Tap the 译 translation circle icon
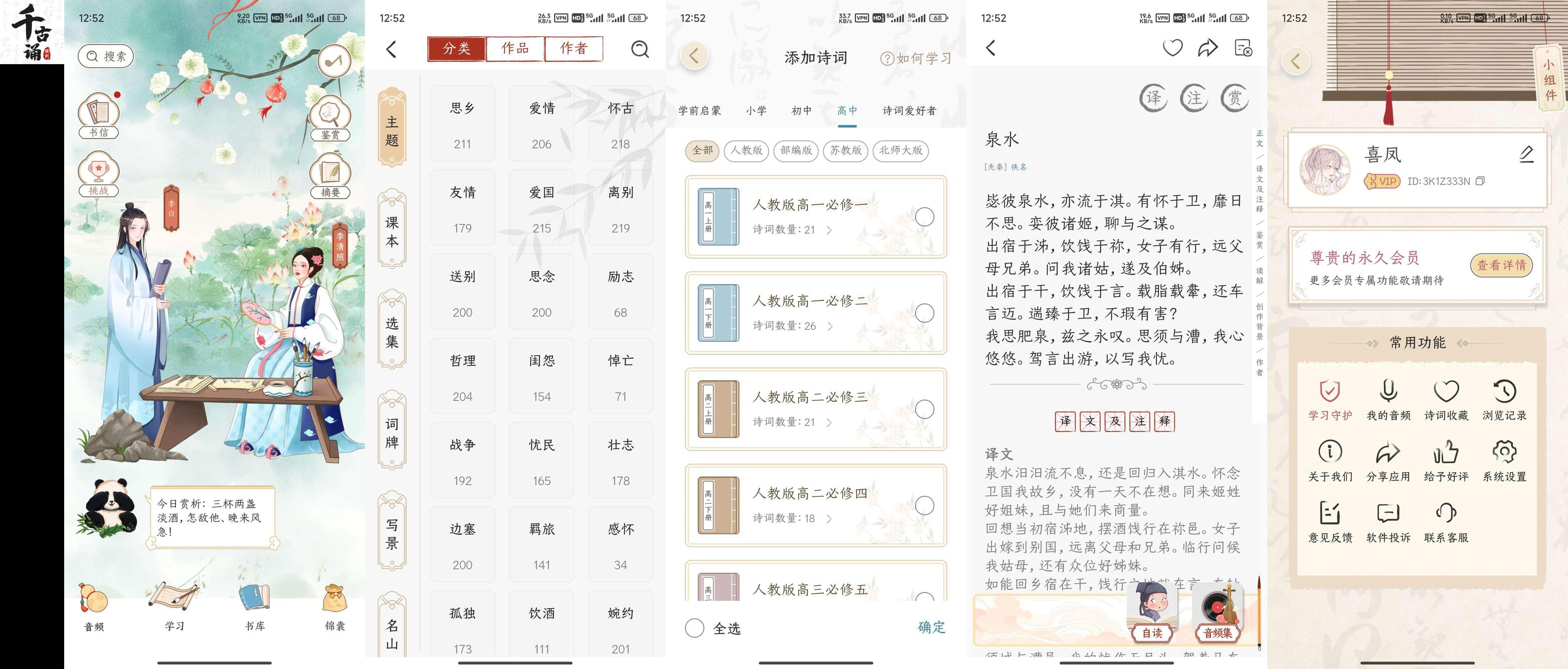The height and width of the screenshot is (669, 1568). [1153, 98]
